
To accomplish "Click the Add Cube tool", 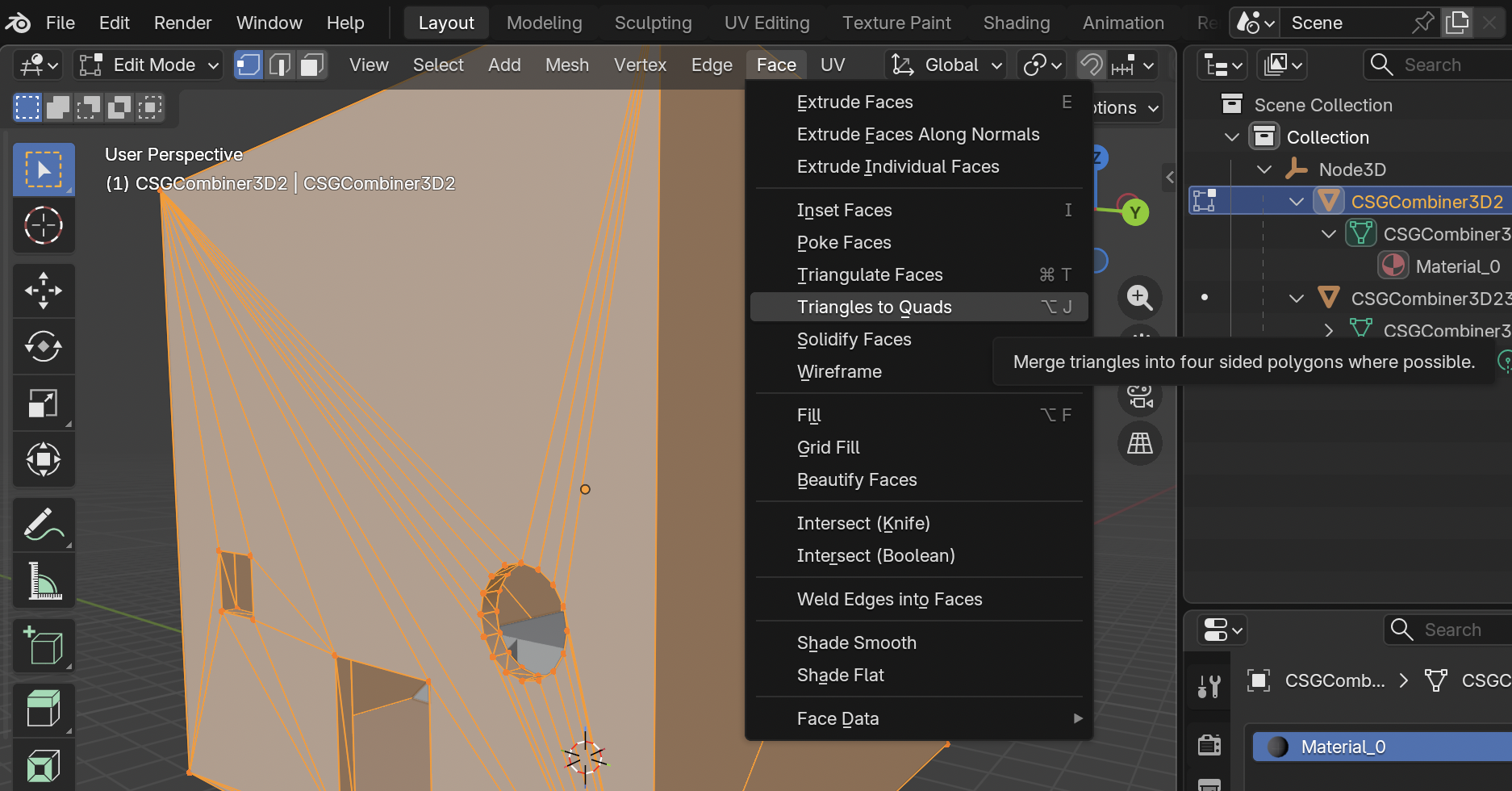I will pyautogui.click(x=44, y=646).
